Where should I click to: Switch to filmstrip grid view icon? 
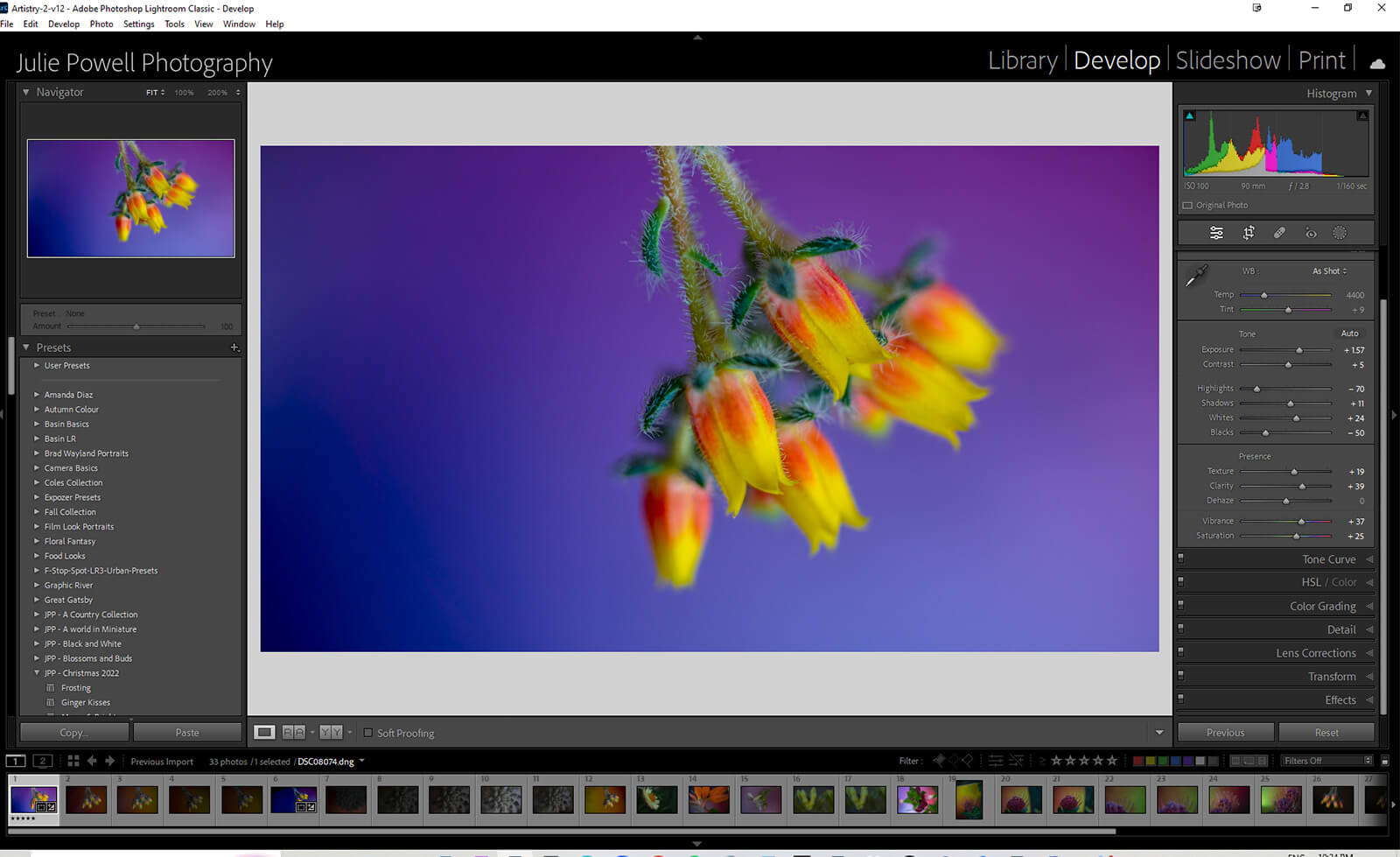click(73, 761)
